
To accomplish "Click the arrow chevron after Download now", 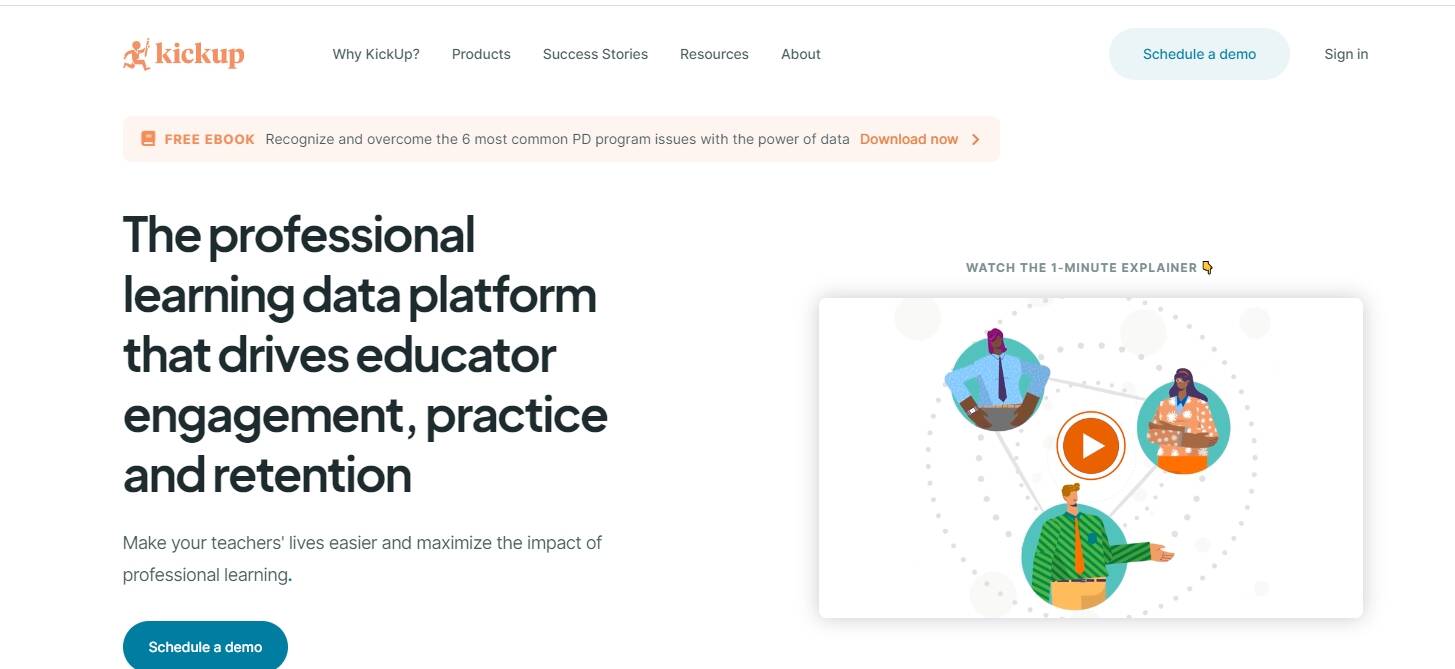I will (x=976, y=139).
